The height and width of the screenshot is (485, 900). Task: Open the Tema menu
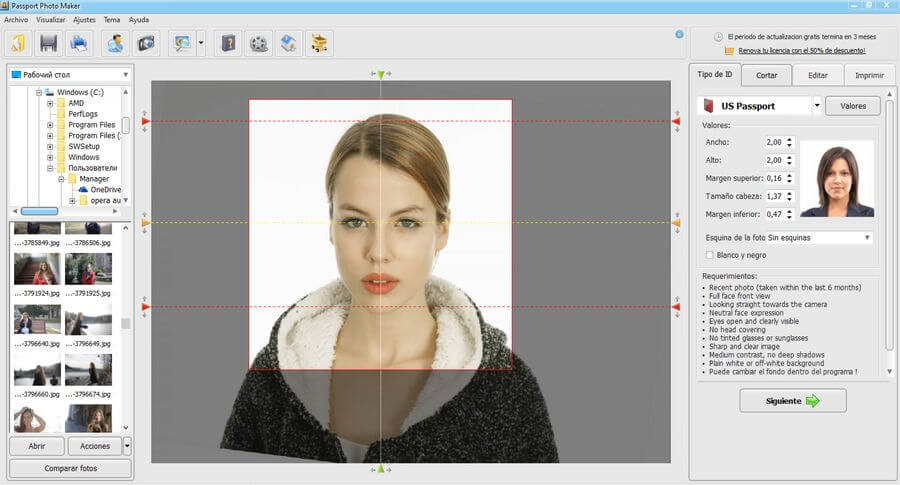112,20
